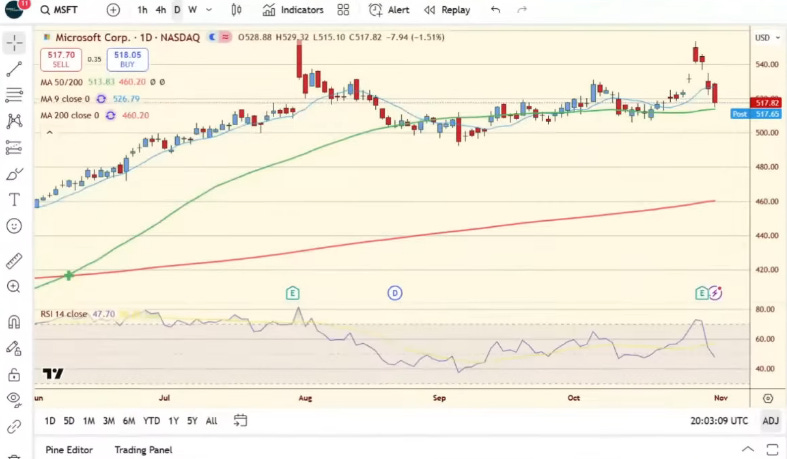Activate the zoom in tool
Screen dimensions: 787x459
(x=14, y=286)
